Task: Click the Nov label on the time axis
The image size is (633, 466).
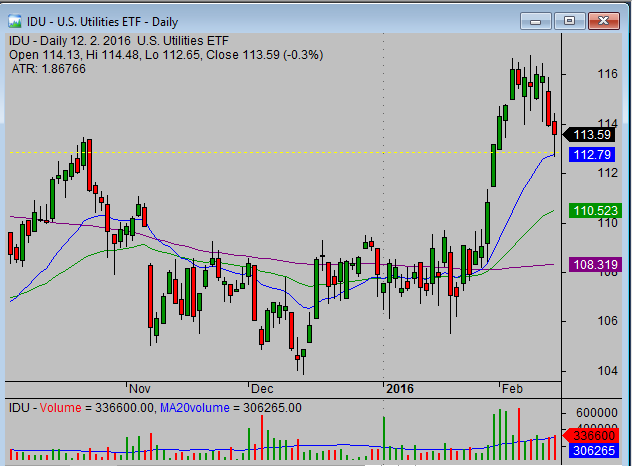Action: click(140, 389)
